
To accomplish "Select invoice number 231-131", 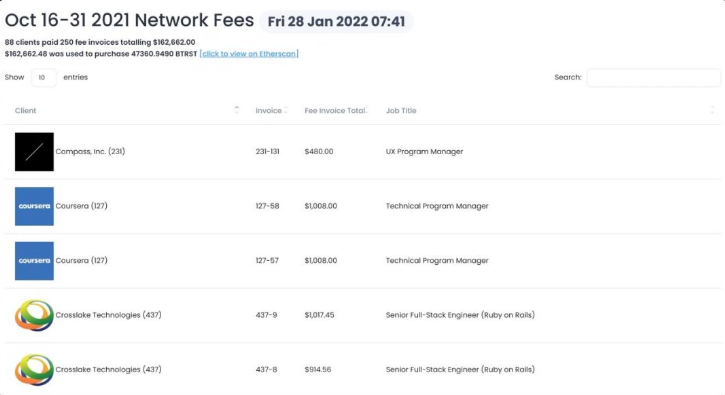I will (x=267, y=151).
